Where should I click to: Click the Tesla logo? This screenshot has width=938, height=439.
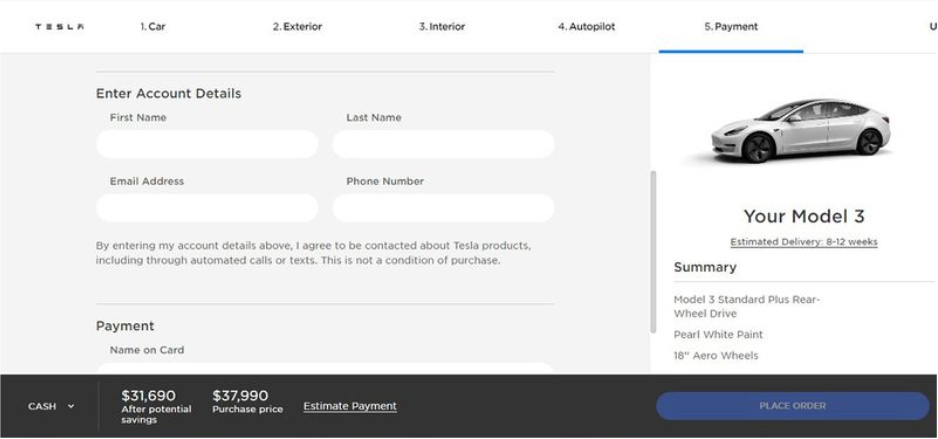(x=59, y=27)
